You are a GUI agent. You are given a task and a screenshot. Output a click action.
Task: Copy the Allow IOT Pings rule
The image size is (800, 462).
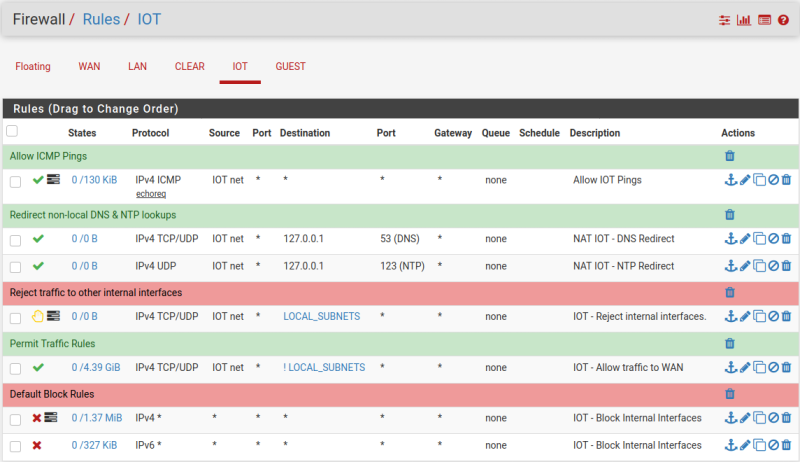[x=759, y=180]
